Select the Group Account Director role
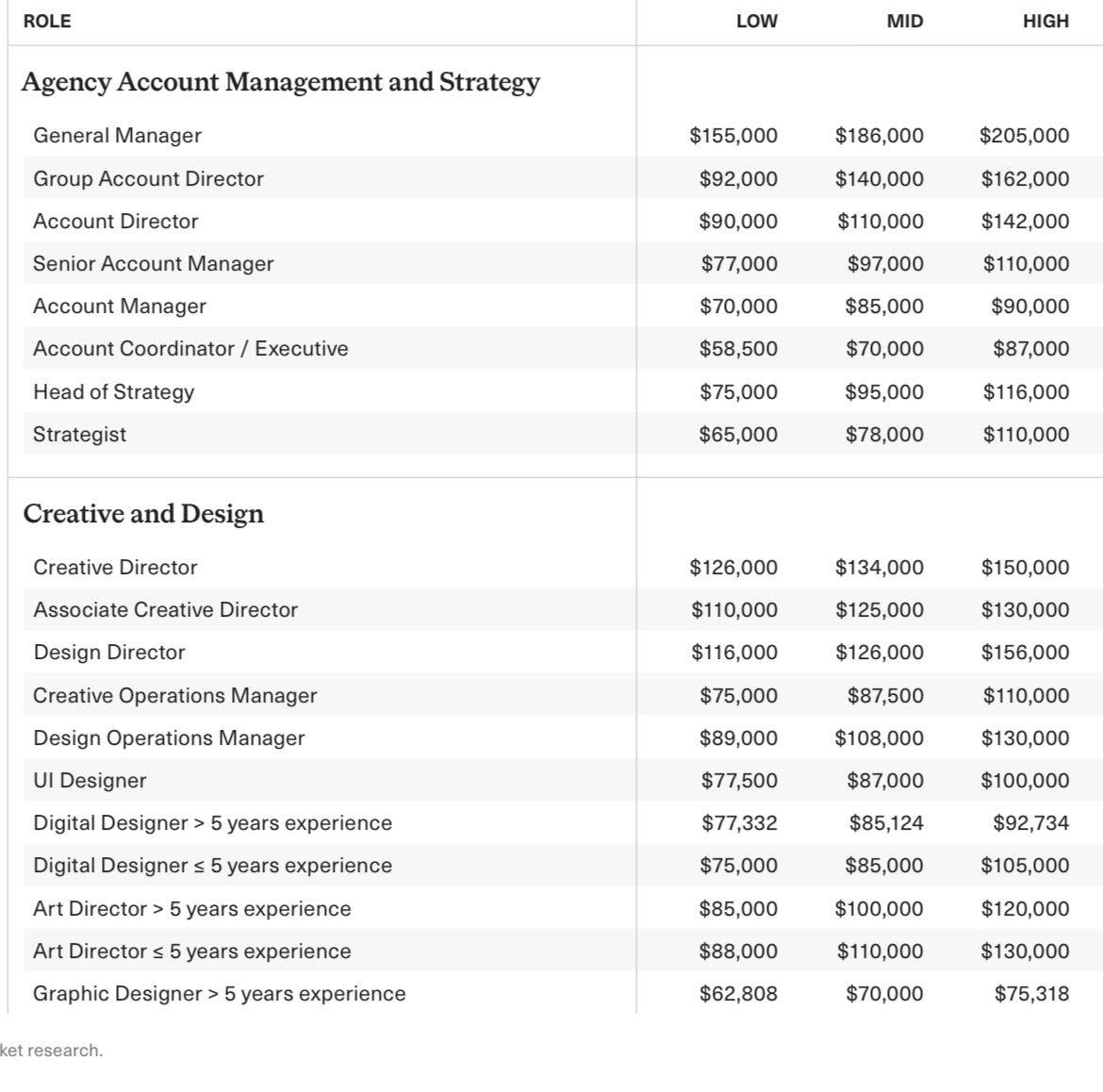 [148, 179]
